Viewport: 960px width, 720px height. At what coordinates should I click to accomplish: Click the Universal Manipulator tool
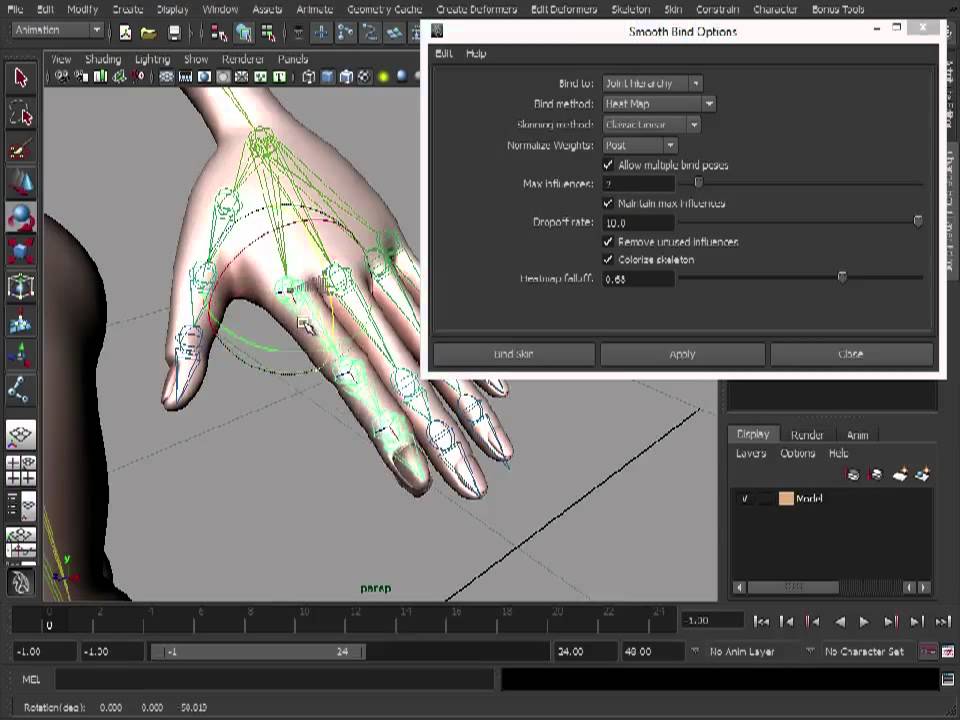(x=21, y=286)
